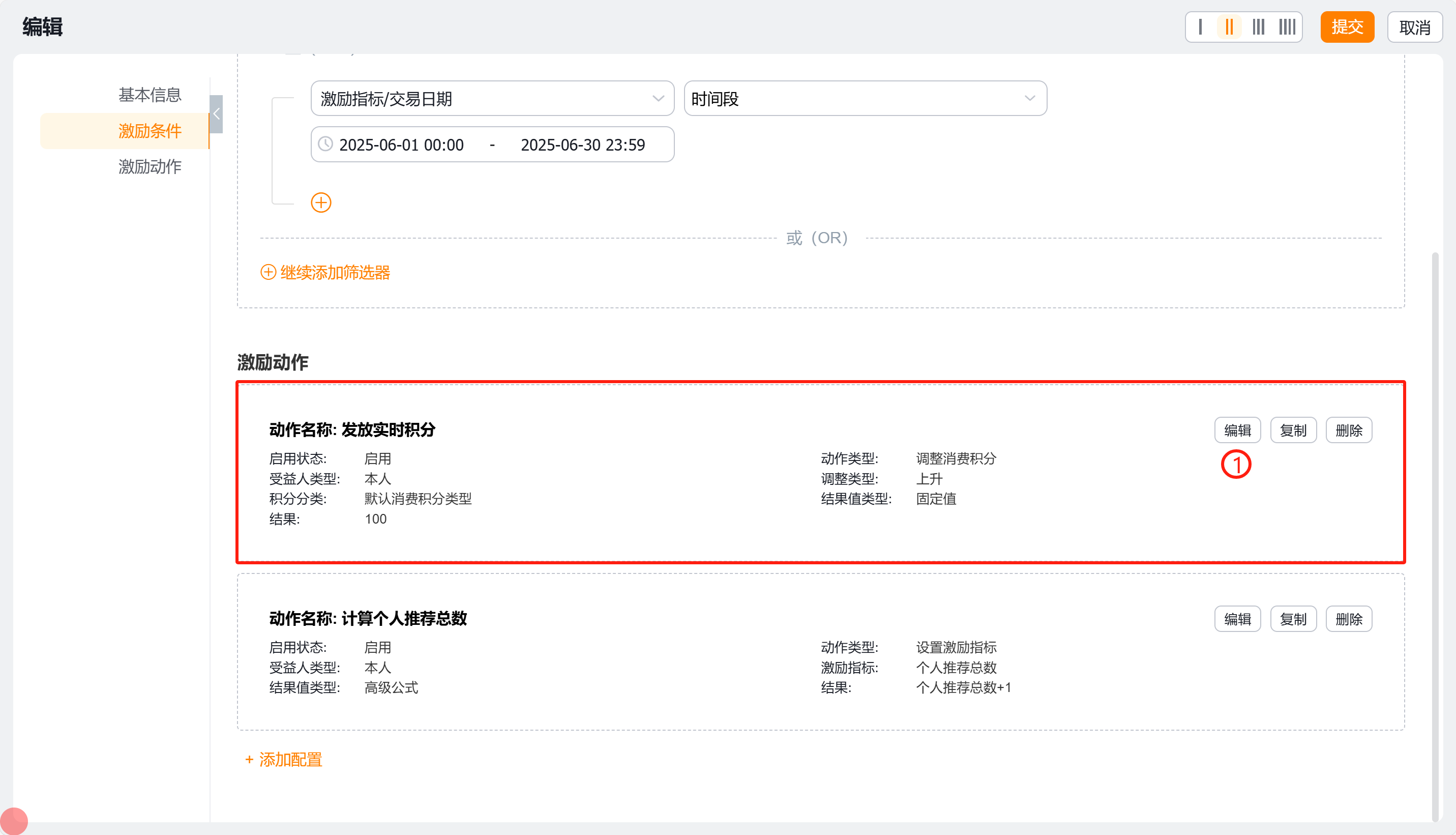This screenshot has height=835, width=1456.
Task: Go to the 激励动作 section in the sidebar
Action: (150, 167)
